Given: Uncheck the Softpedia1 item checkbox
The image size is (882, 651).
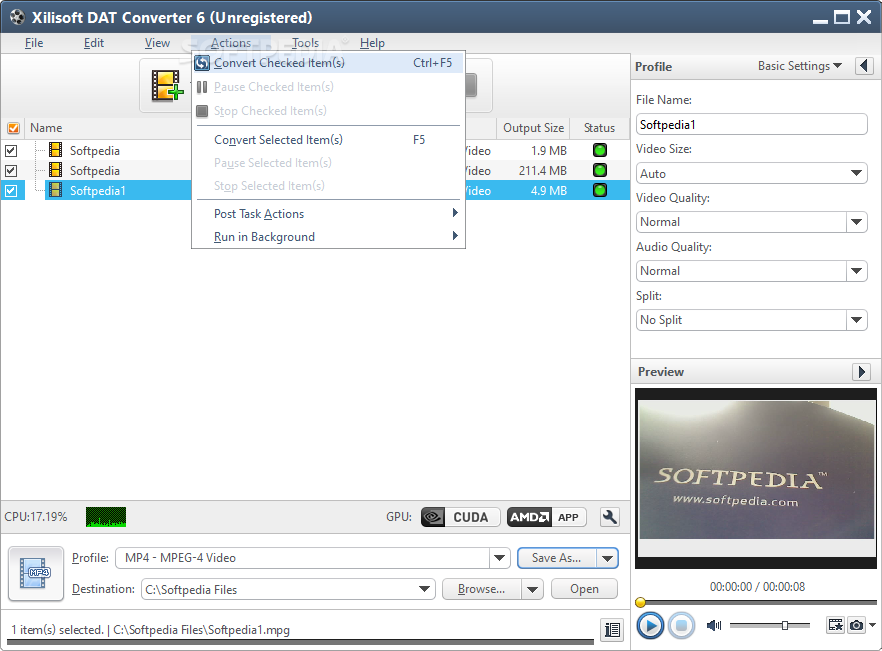Looking at the screenshot, I should click(x=11, y=191).
